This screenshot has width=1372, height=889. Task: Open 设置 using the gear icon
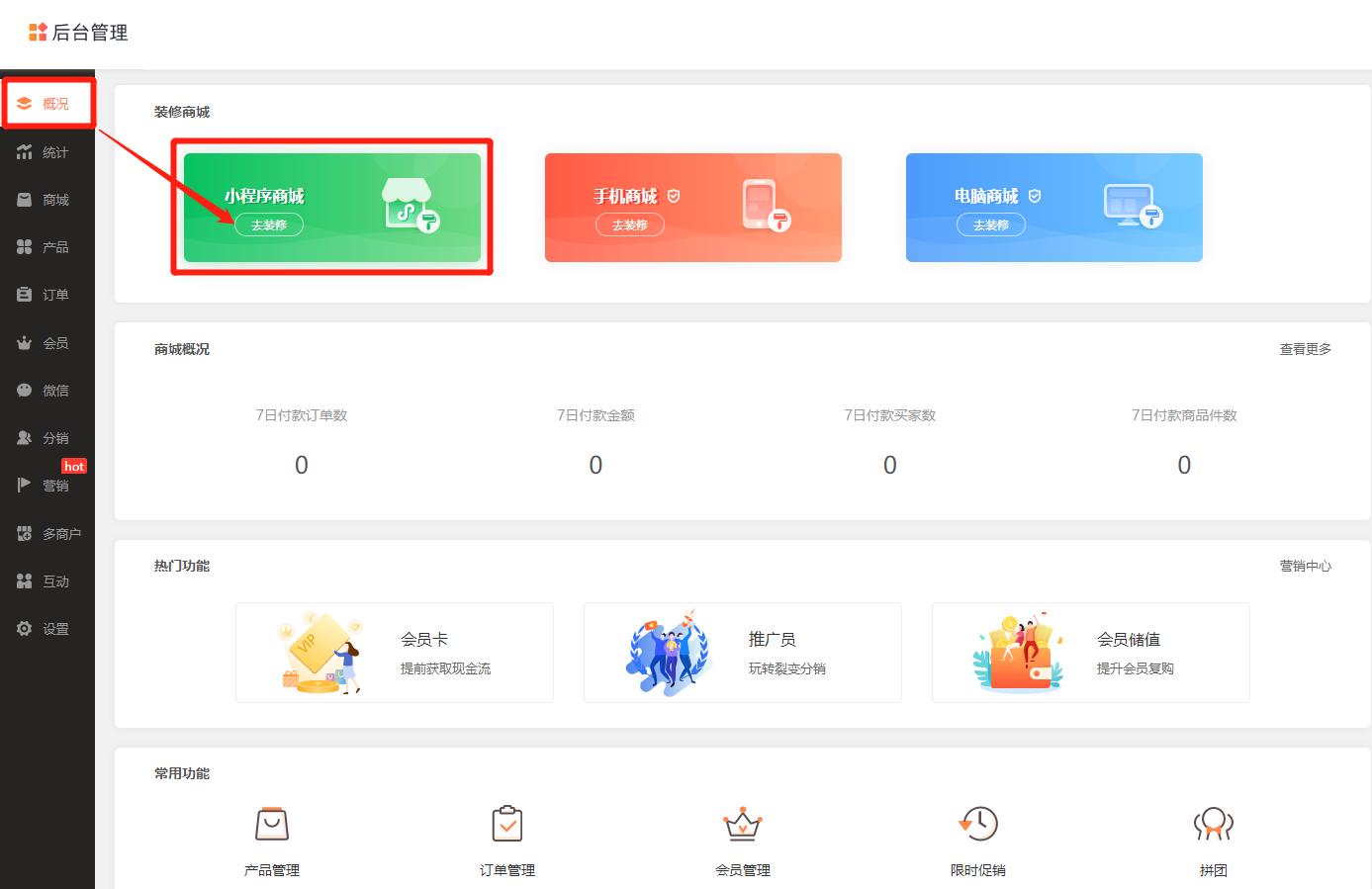tap(25, 628)
